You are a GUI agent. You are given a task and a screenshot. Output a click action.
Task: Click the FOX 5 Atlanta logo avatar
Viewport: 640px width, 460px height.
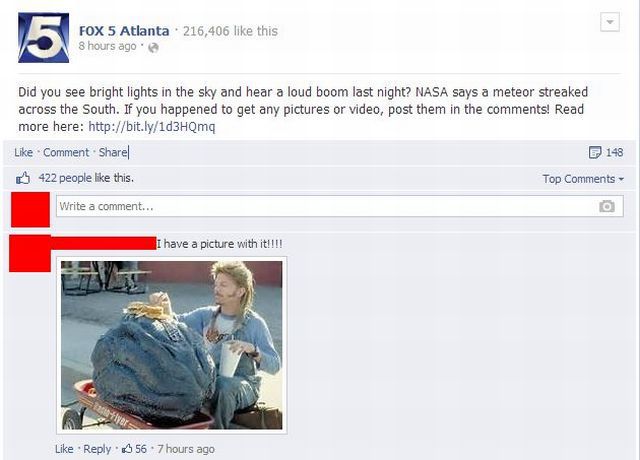point(43,38)
